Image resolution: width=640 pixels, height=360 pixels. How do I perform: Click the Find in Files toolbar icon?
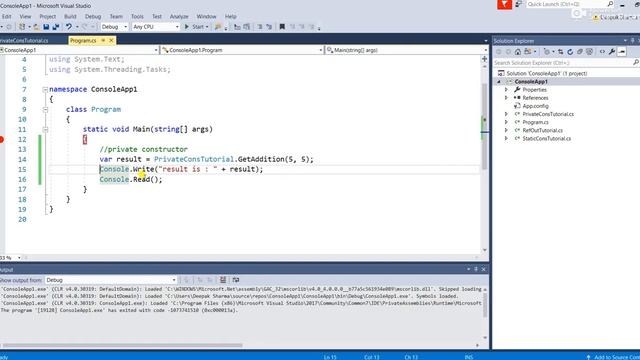218,27
